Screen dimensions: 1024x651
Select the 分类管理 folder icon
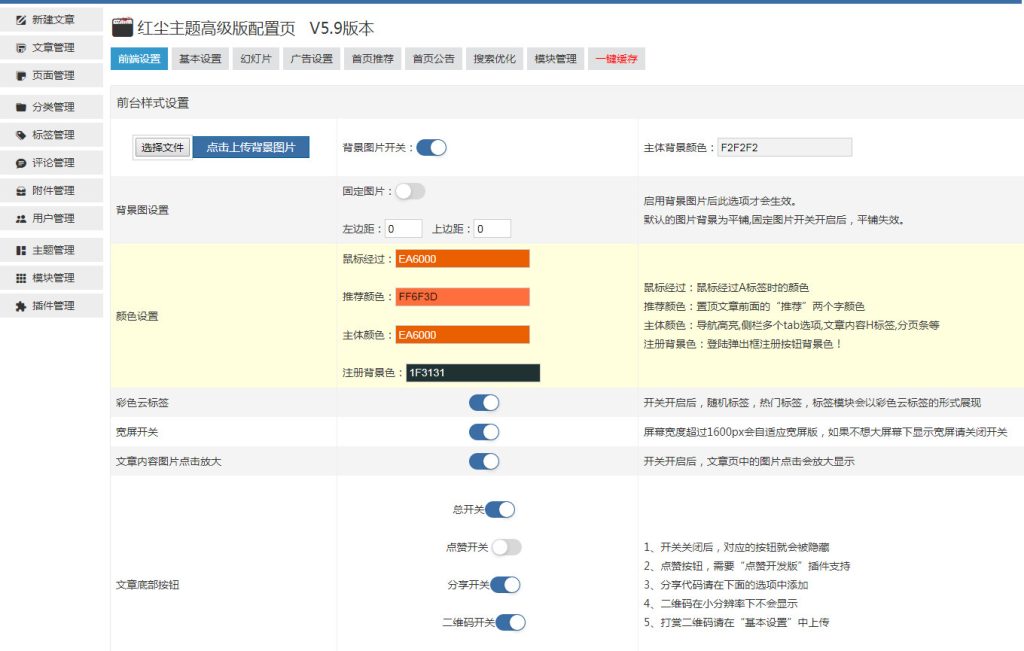pos(21,107)
